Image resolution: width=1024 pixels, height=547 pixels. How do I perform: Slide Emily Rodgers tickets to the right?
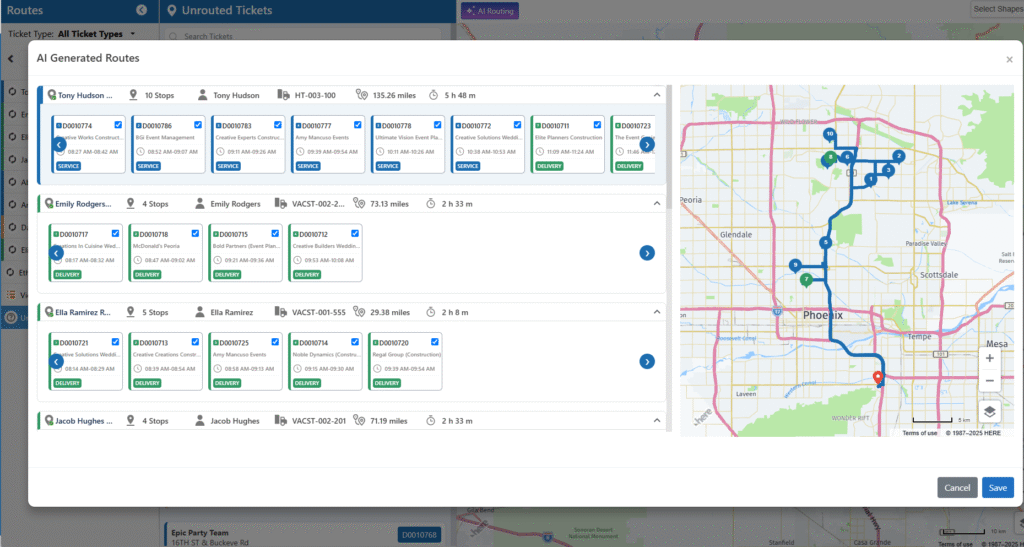(x=647, y=253)
